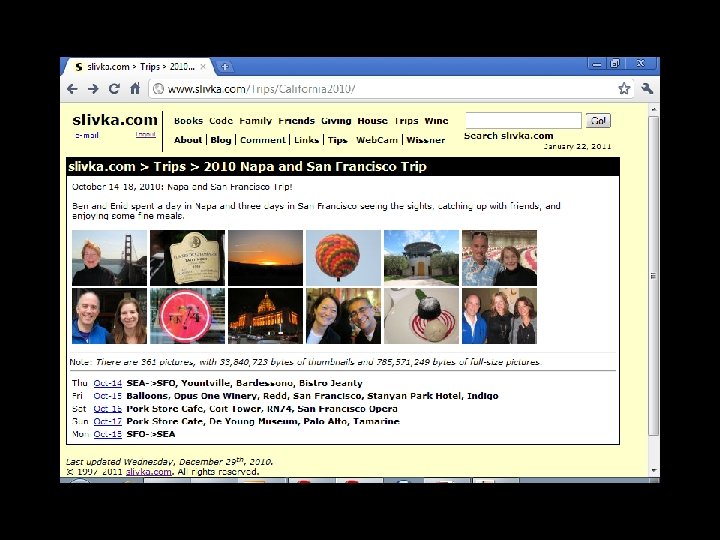Open the Golden Gate Bridge photo thumbnail
The height and width of the screenshot is (540, 720).
click(x=109, y=258)
